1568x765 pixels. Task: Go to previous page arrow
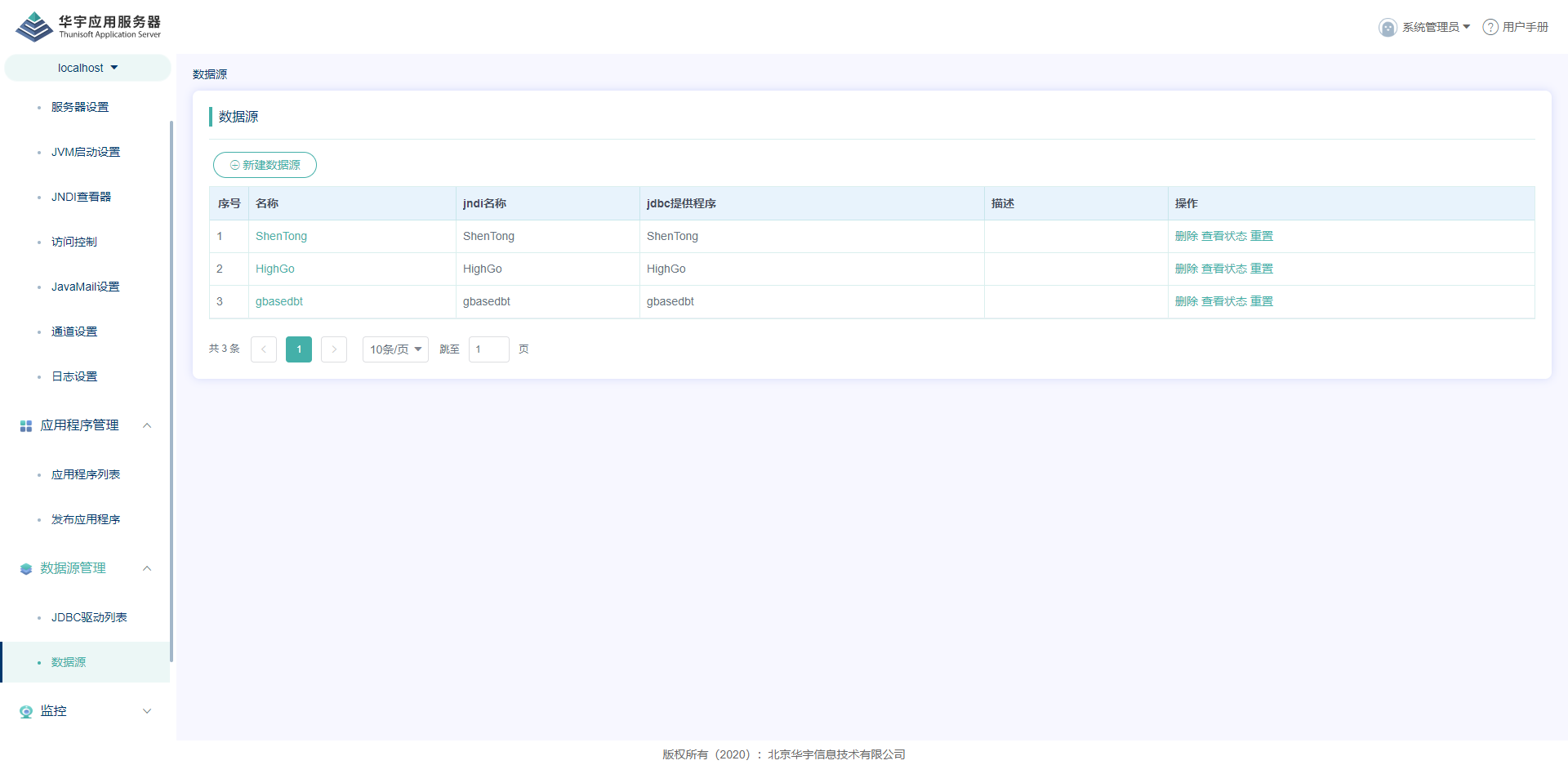[x=264, y=349]
